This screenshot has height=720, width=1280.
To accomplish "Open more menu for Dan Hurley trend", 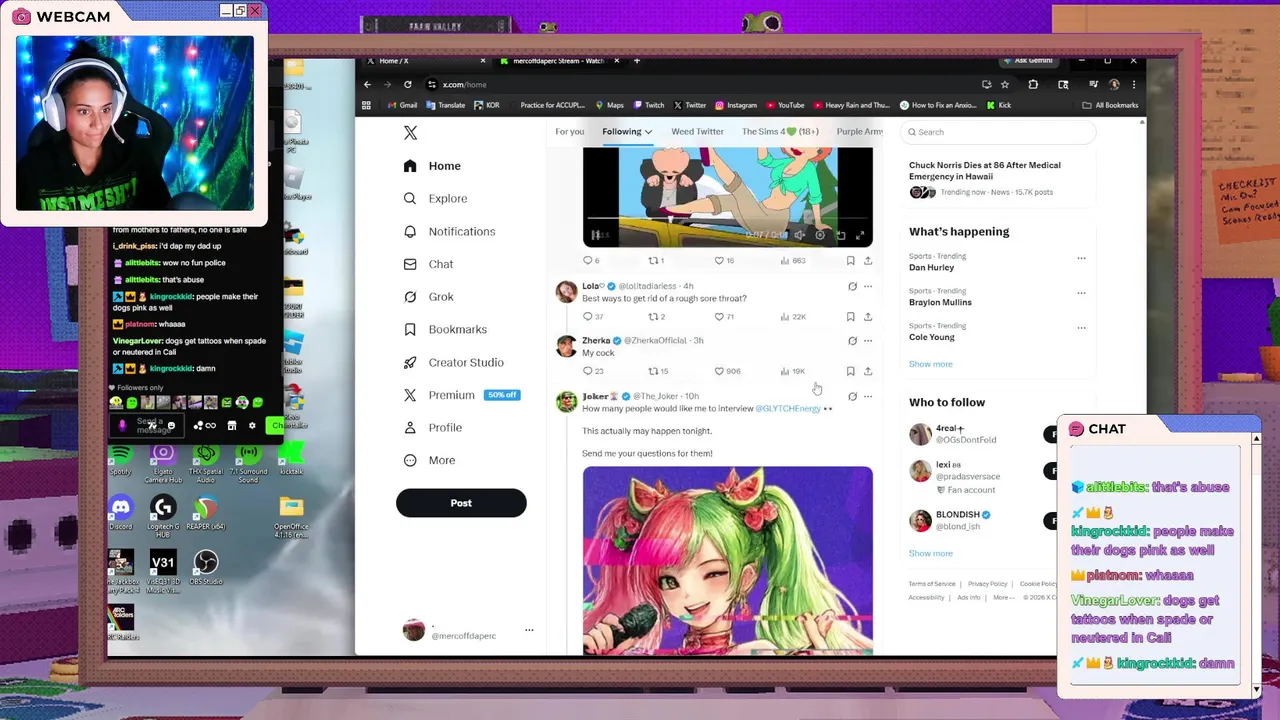I will click(1081, 258).
